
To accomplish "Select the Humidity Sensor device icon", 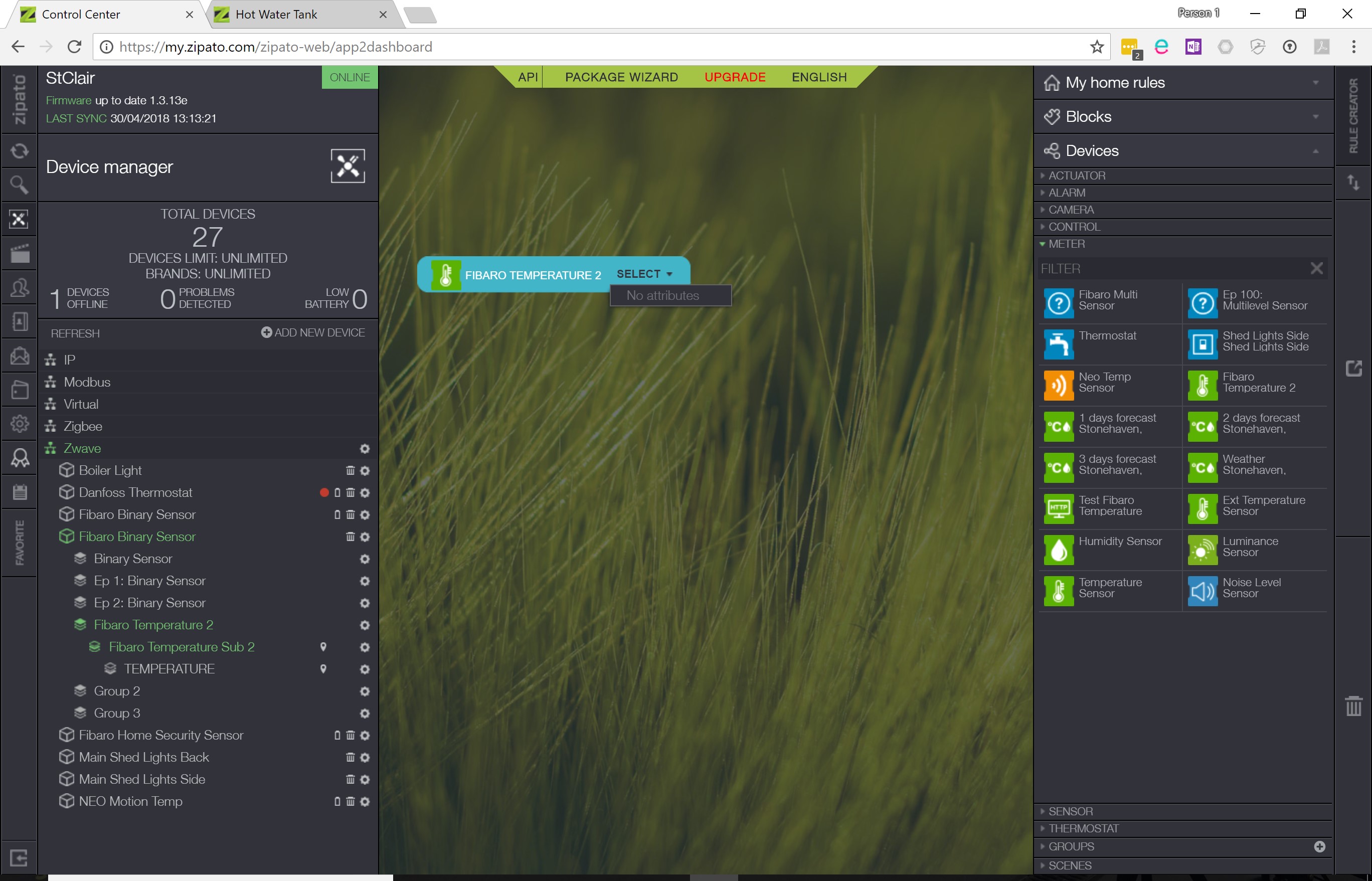I will click(1059, 550).
